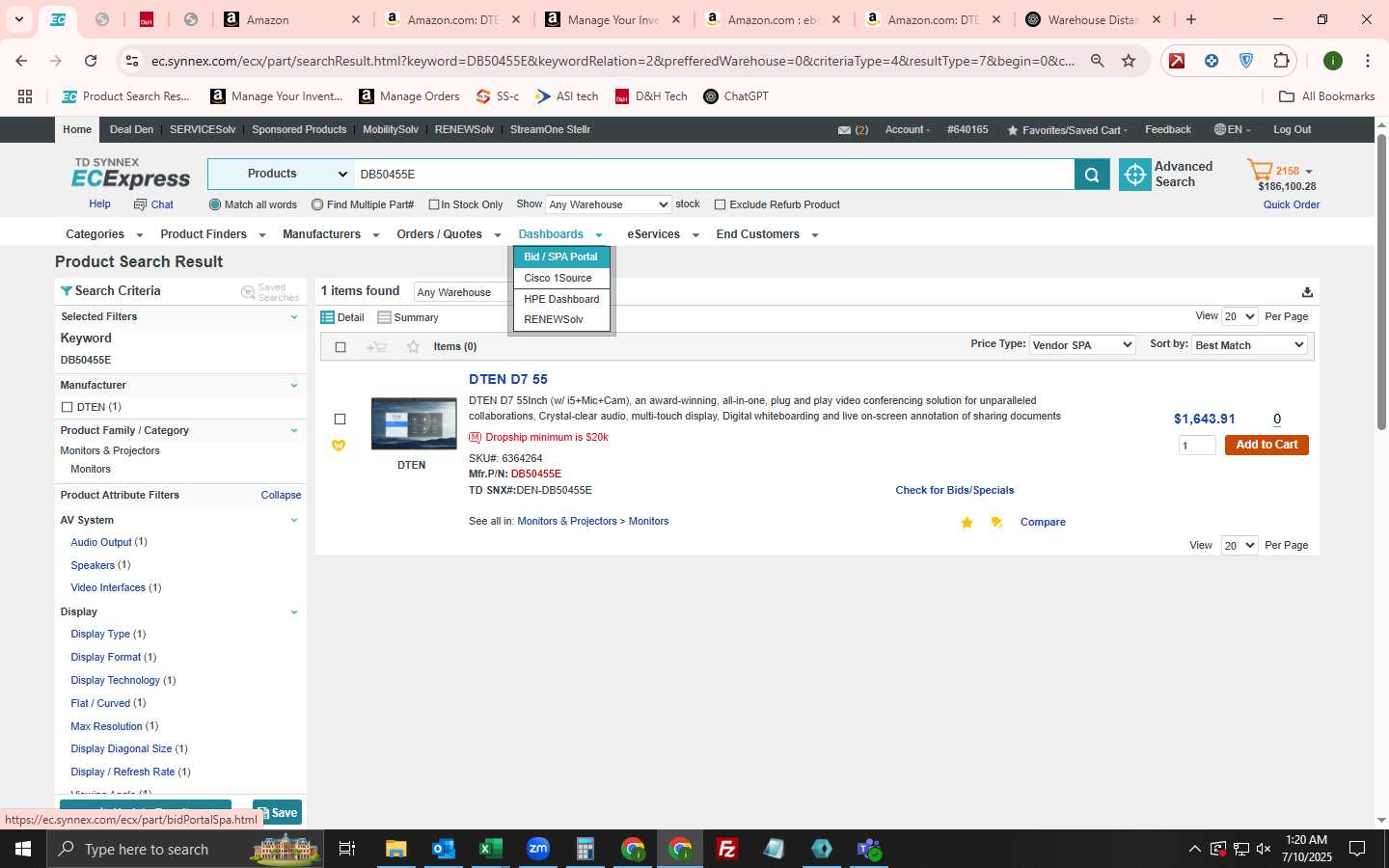Choose Bid / SPA Portal from Dashboards menu
1389x868 pixels.
[x=561, y=257]
